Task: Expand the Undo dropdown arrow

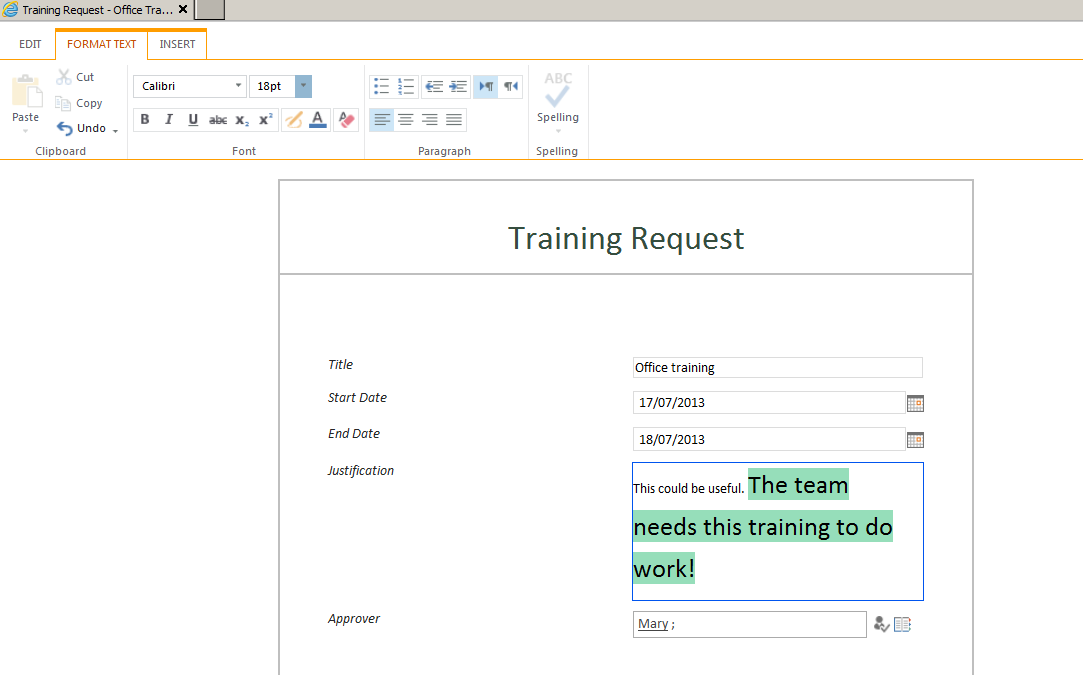Action: [x=115, y=130]
